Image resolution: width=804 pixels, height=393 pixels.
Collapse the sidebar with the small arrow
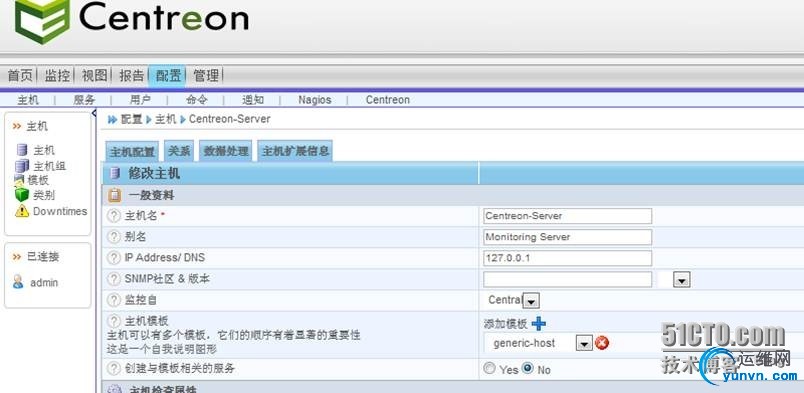pos(94,113)
